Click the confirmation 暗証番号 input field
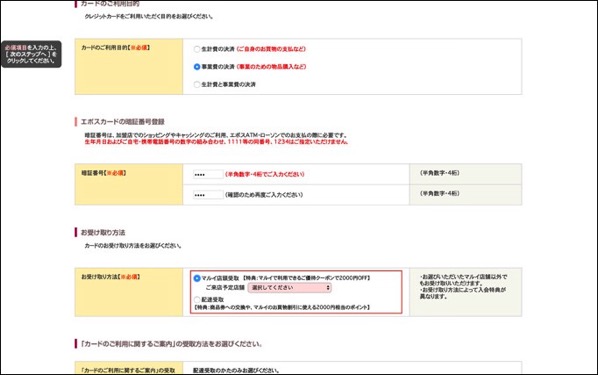This screenshot has width=598, height=375. 208,195
